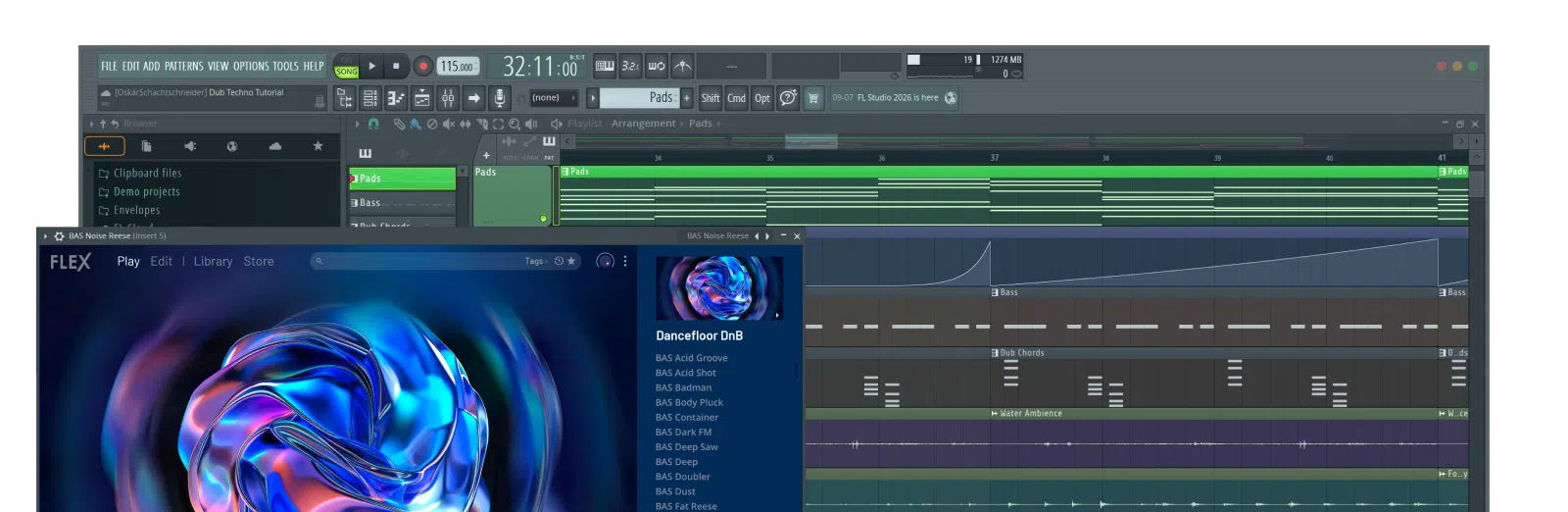Open the FLEX Tags filter
The image size is (1568, 512).
[x=535, y=261]
